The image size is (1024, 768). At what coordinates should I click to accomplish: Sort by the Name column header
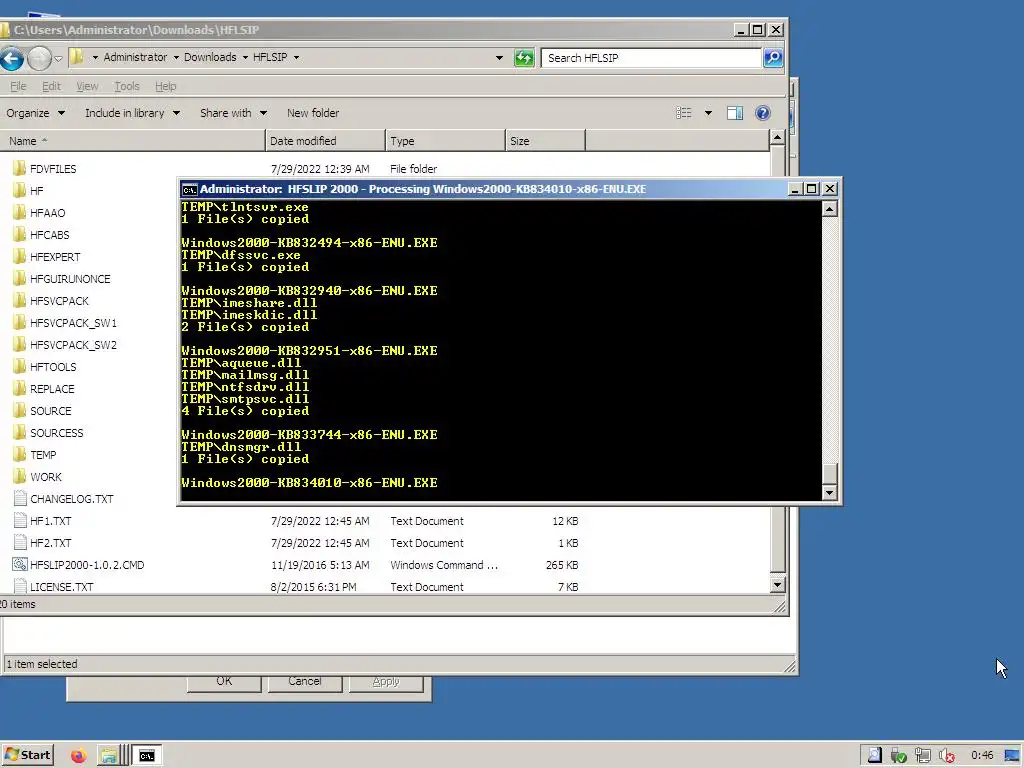click(133, 141)
